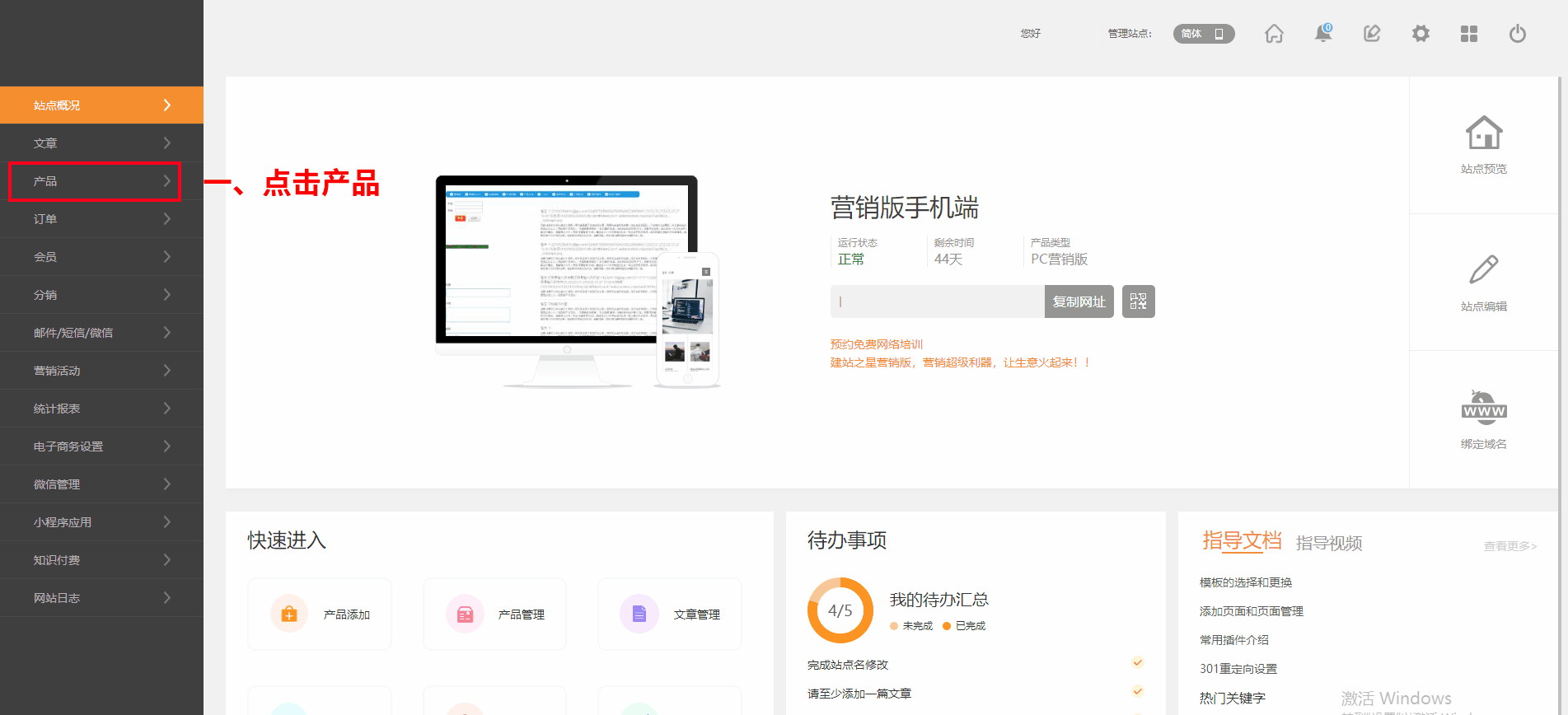Image resolution: width=1568 pixels, height=715 pixels.
Task: Open the 站点编辑 pencil icon
Action: pyautogui.click(x=1484, y=269)
